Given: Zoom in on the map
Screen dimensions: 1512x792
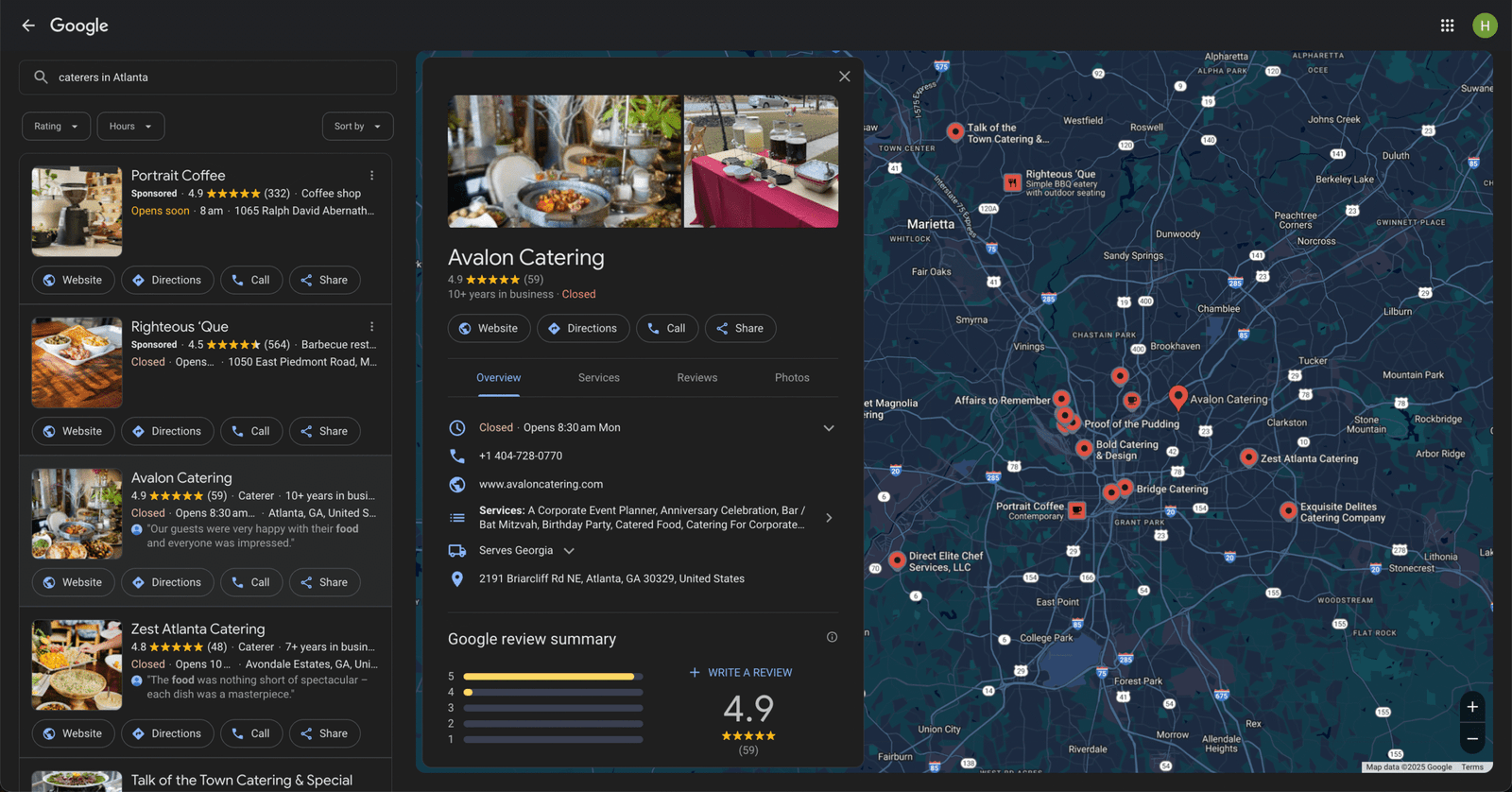Looking at the screenshot, I should pyautogui.click(x=1471, y=707).
